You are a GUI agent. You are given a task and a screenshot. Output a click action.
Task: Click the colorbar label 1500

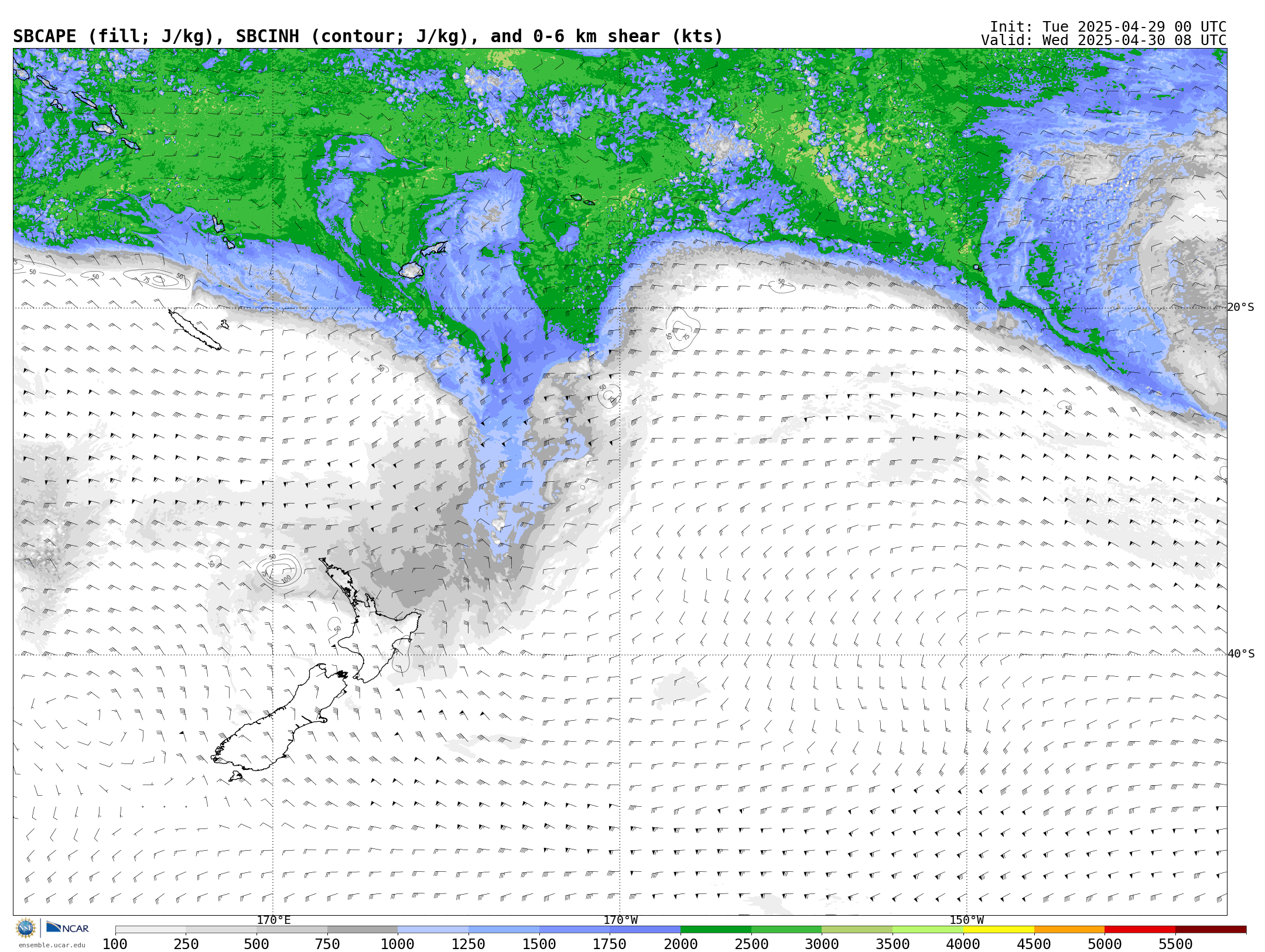[x=539, y=944]
